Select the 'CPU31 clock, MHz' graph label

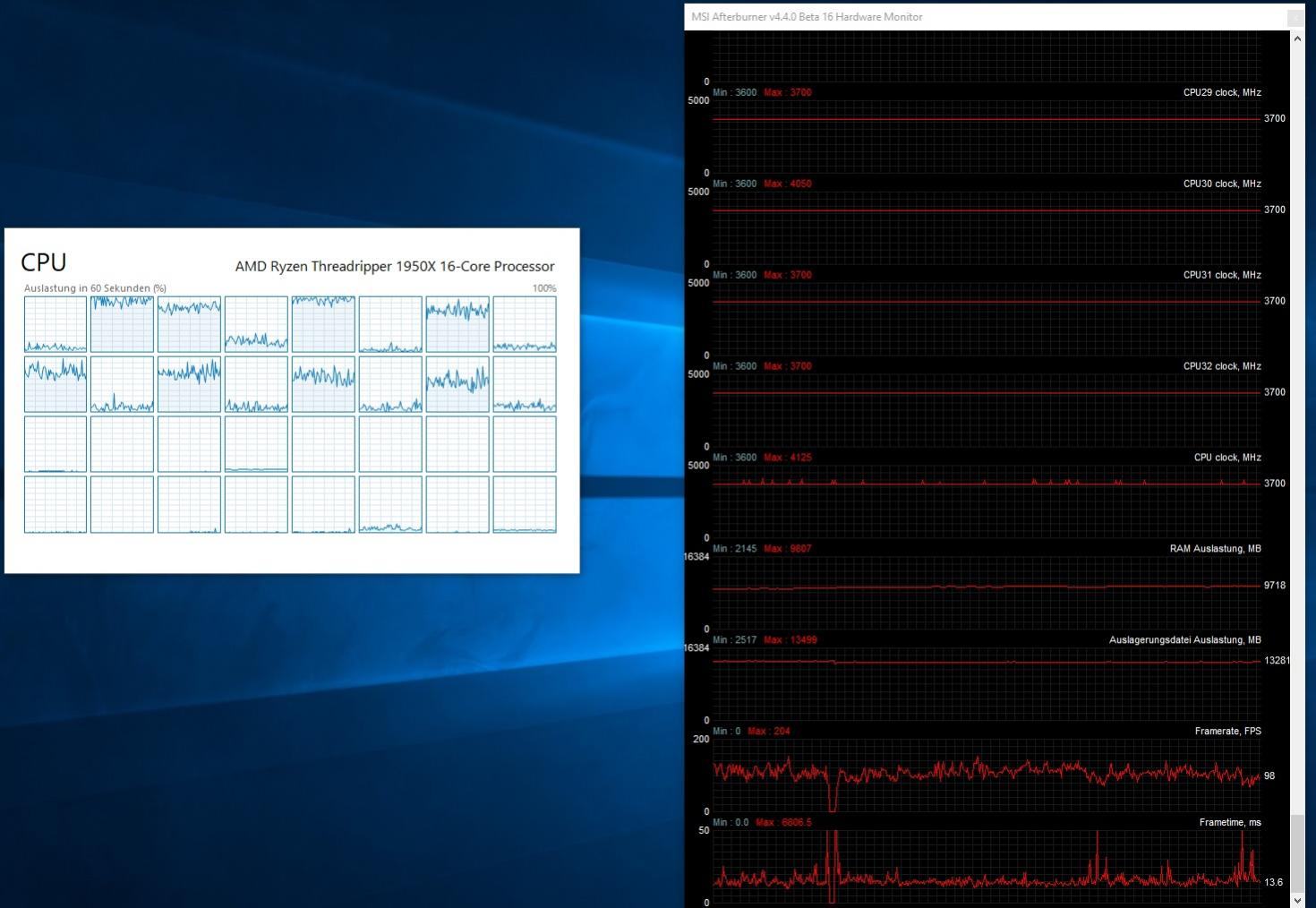[x=1222, y=275]
